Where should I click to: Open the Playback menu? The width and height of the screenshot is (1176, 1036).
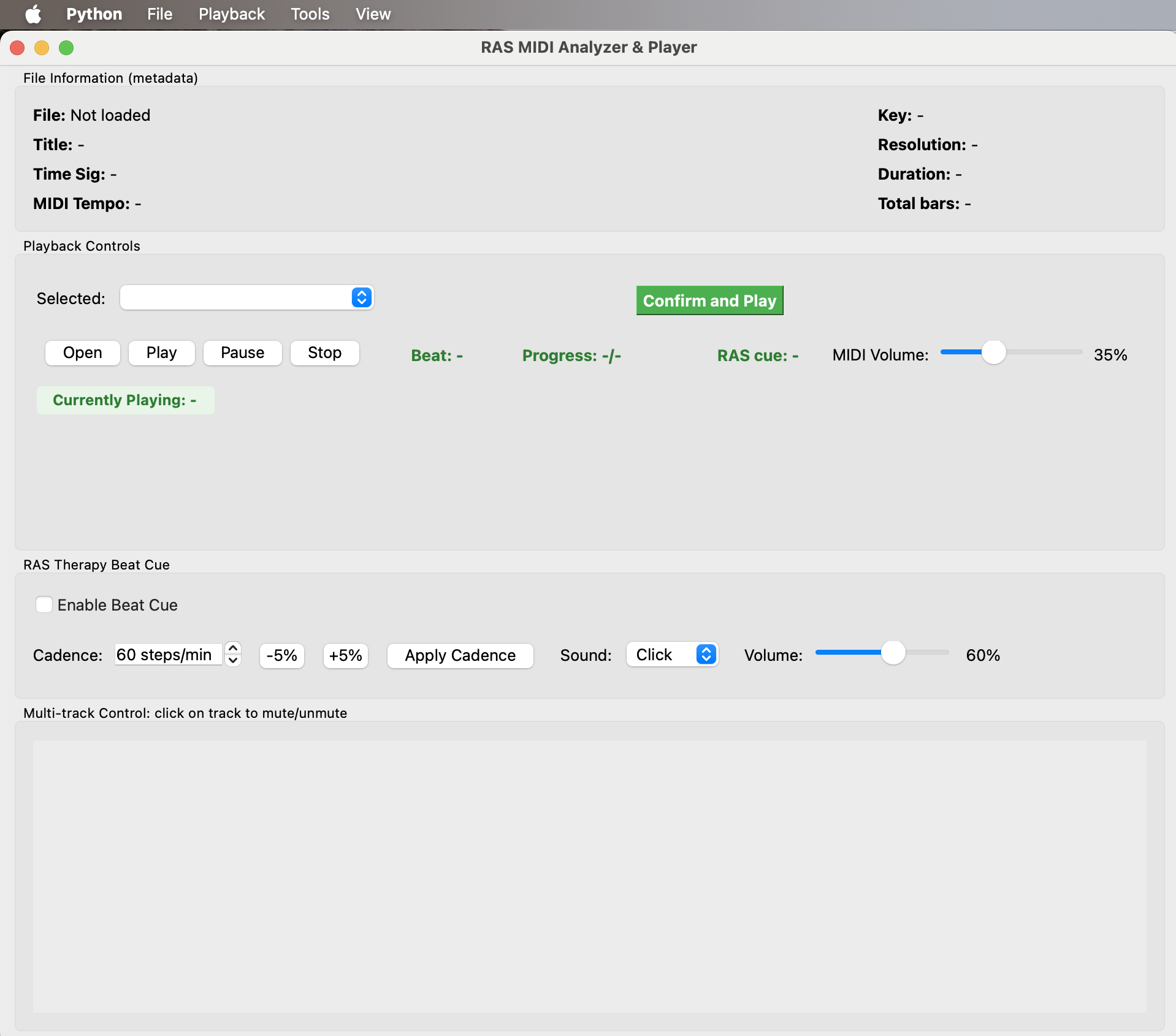[231, 14]
